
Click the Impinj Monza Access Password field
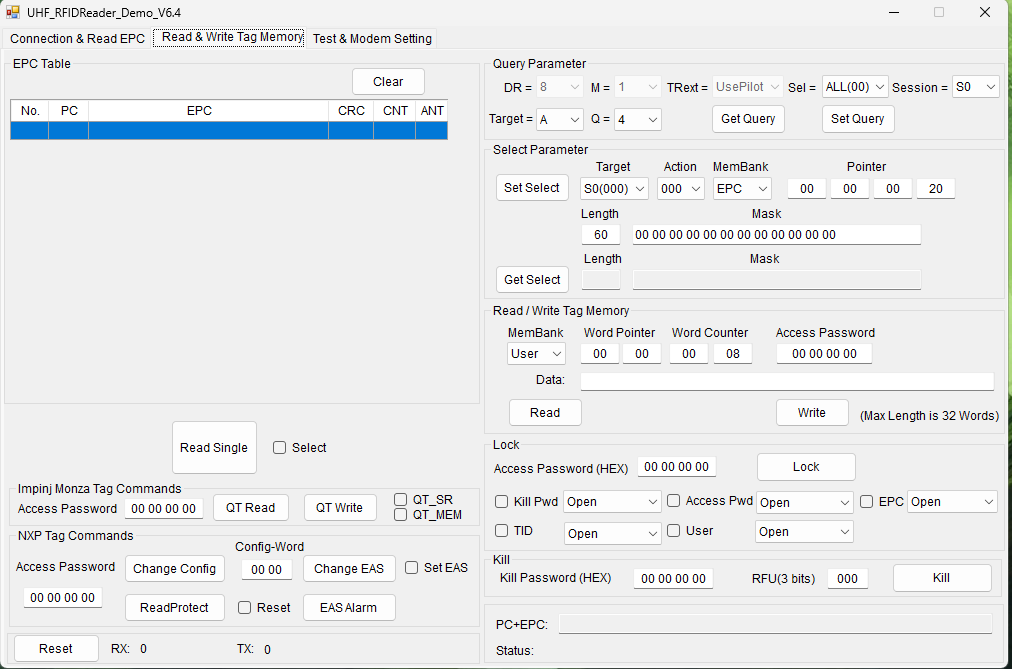[164, 509]
